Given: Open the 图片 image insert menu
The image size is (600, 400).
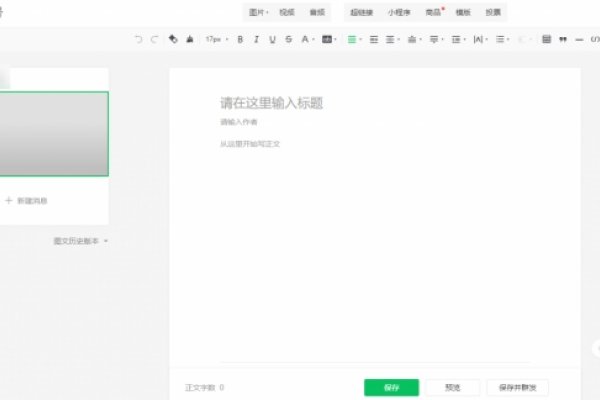Looking at the screenshot, I should pyautogui.click(x=258, y=12).
